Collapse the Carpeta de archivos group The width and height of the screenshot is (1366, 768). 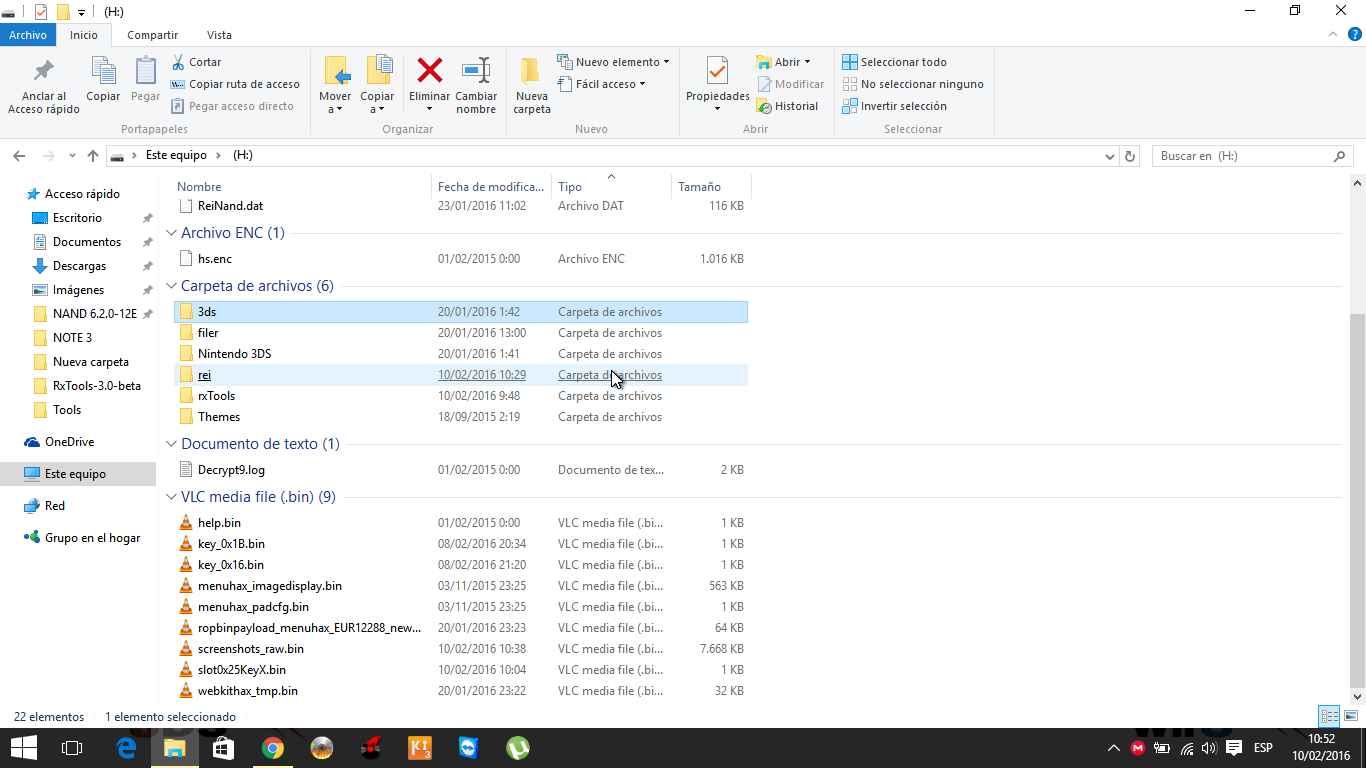170,286
